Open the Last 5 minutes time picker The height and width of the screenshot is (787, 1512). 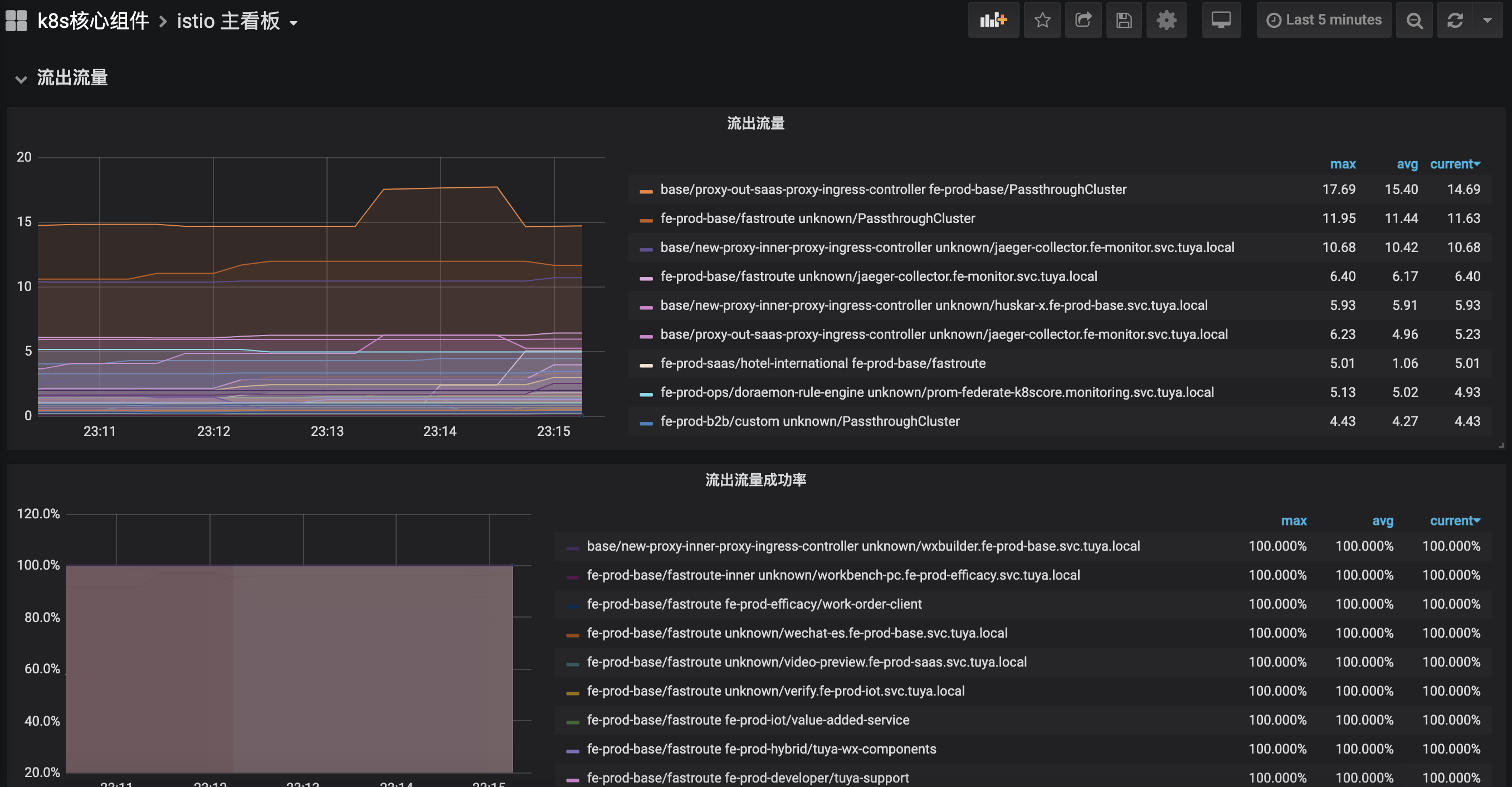1324,21
